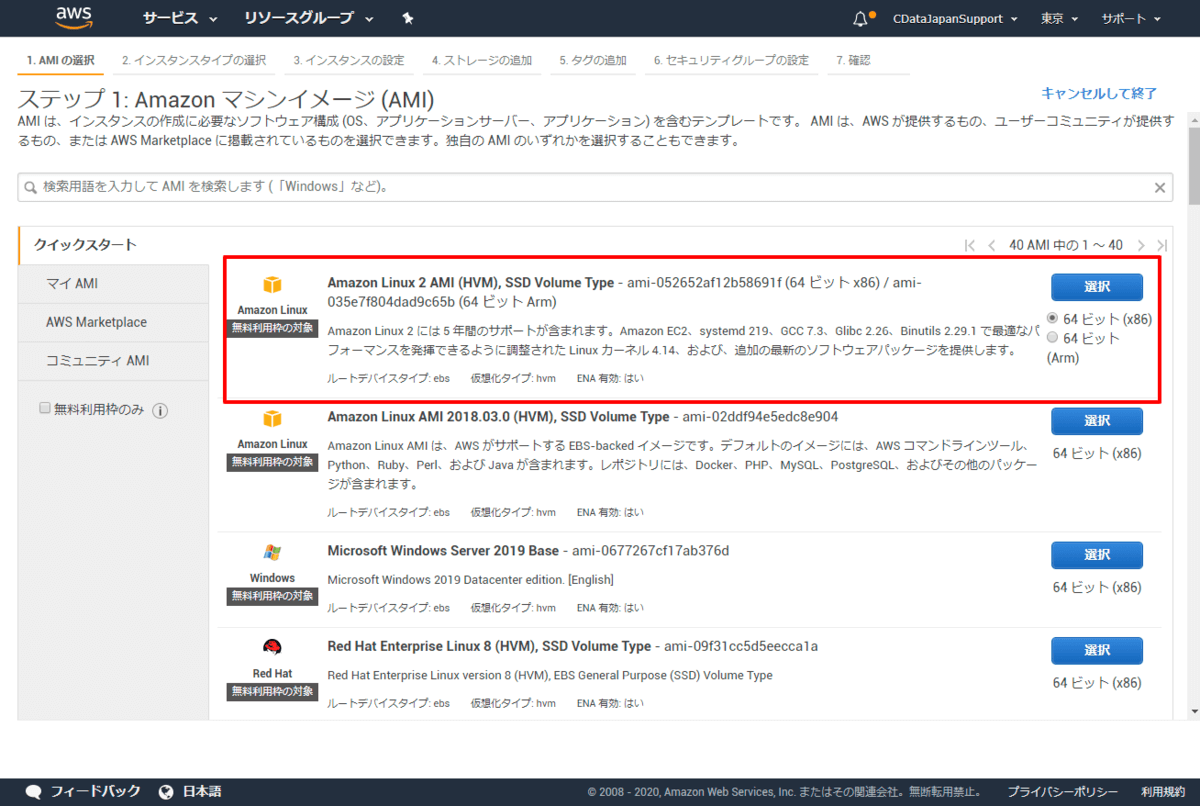The image size is (1200, 806).
Task: Click the feedback speech bubble icon
Action: tap(33, 791)
